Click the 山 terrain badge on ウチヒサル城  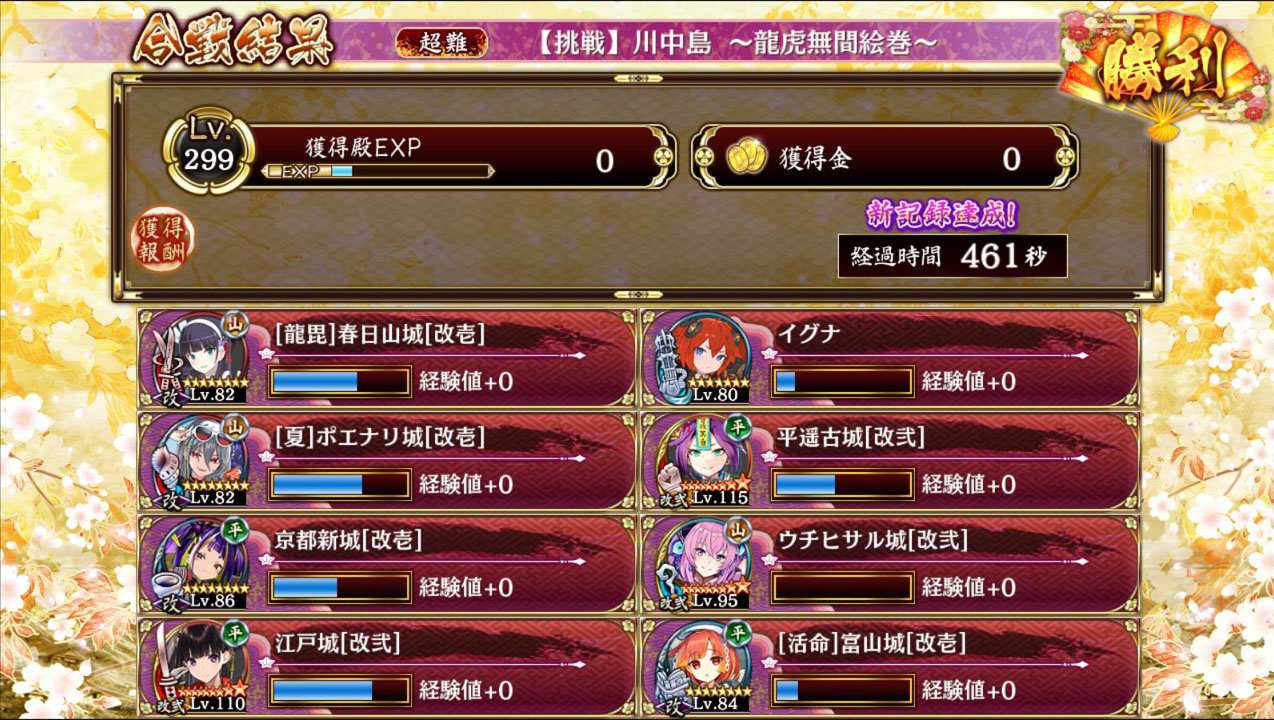pyautogui.click(x=737, y=529)
